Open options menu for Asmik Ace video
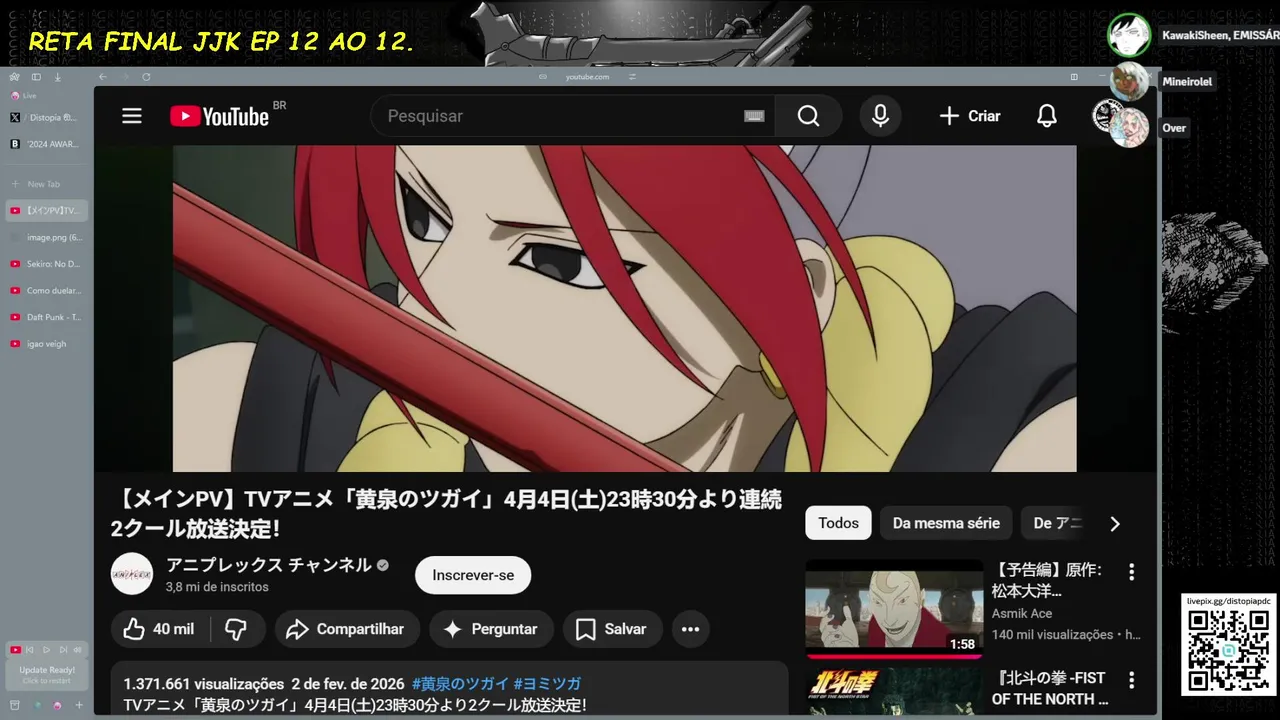The height and width of the screenshot is (720, 1280). [x=1131, y=572]
